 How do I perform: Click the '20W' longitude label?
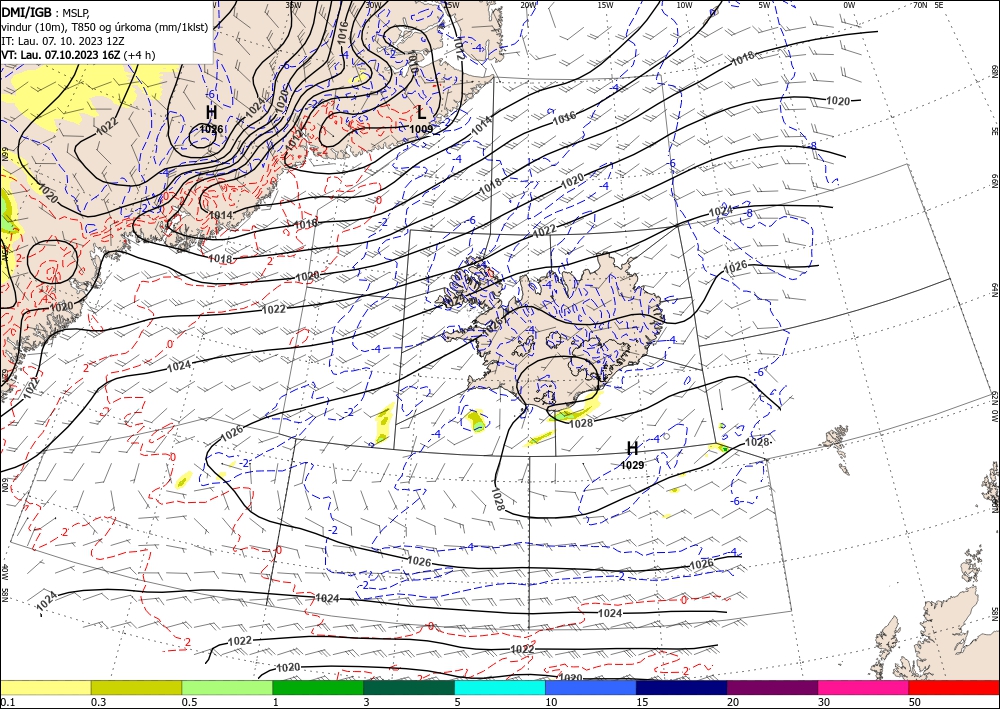click(x=528, y=5)
